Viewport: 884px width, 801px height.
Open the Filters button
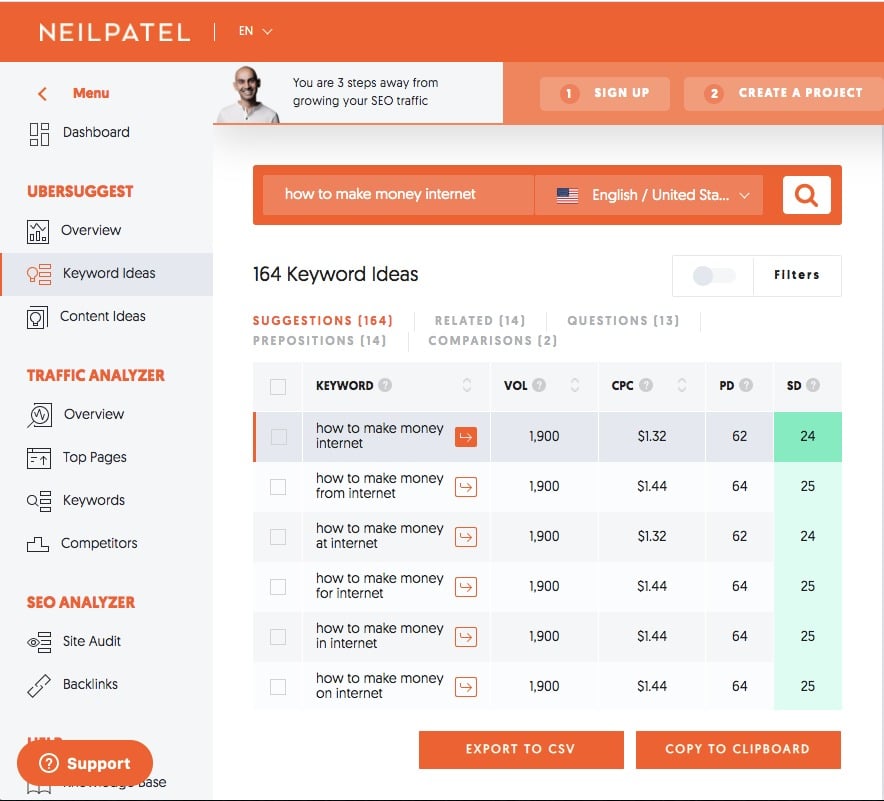[797, 276]
